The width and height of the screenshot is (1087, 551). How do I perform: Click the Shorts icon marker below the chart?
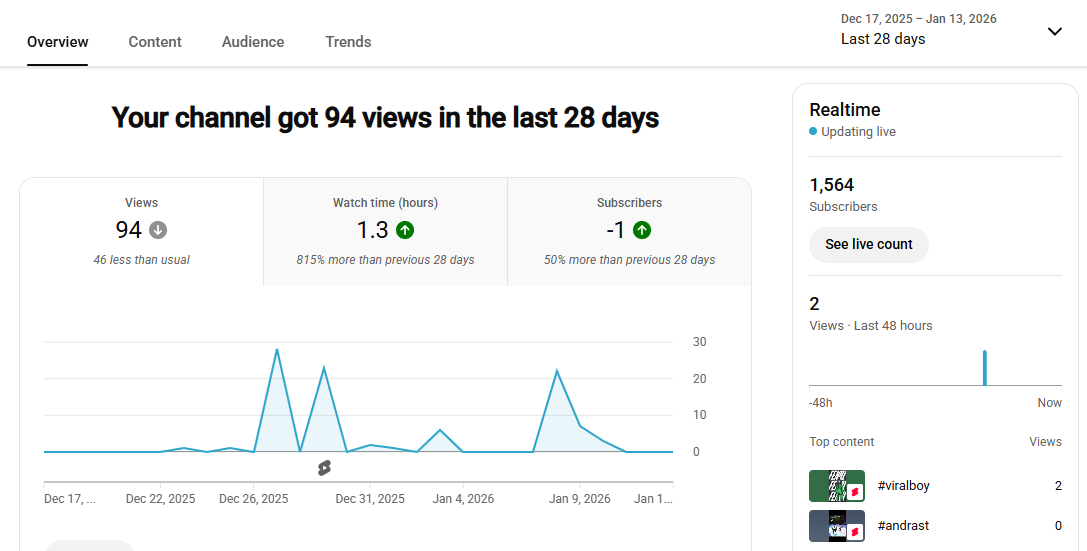coord(324,468)
